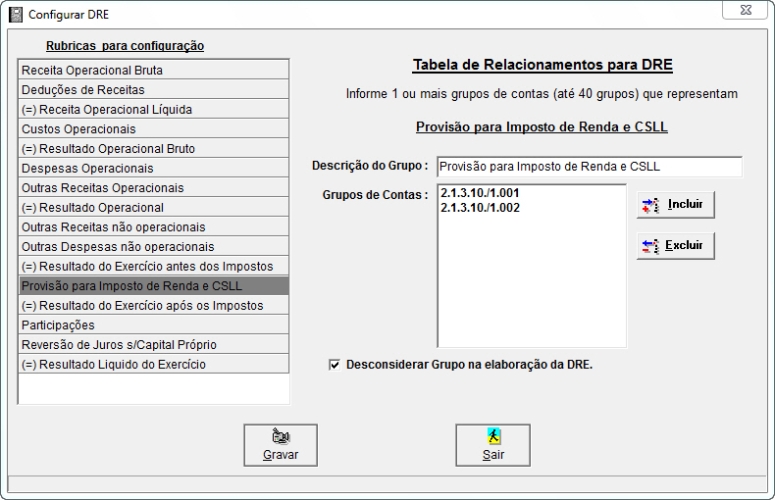
Task: Select Receita Operacional Bruta rubric
Action: pyautogui.click(x=153, y=70)
